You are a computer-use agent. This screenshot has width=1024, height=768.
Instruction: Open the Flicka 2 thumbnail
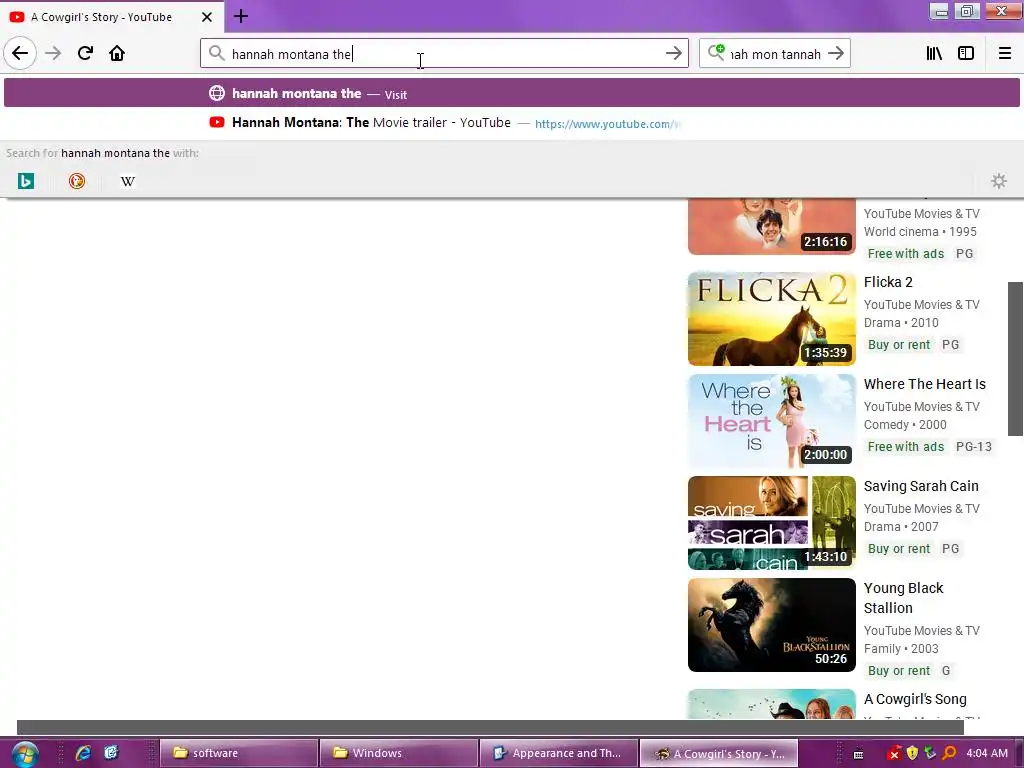771,318
